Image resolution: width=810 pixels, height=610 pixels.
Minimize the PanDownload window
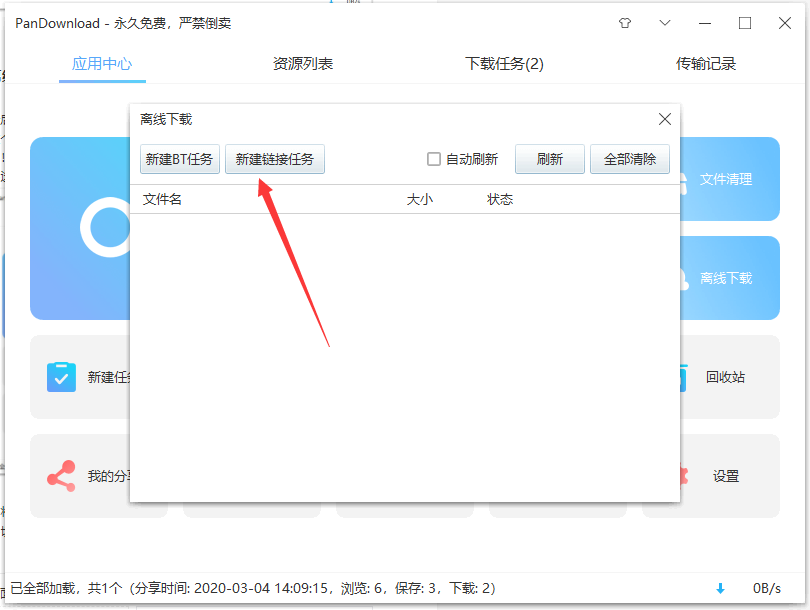pyautogui.click(x=705, y=23)
